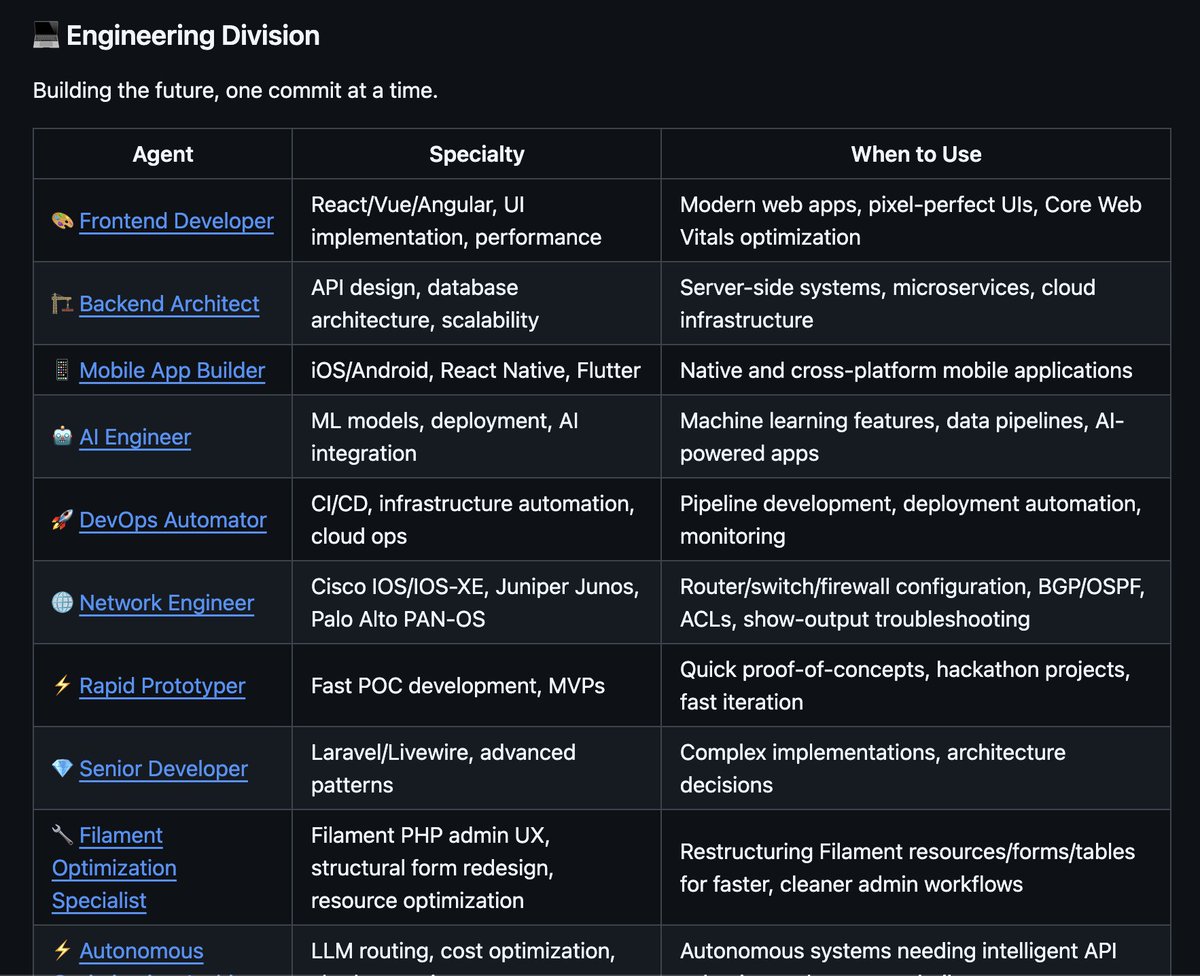1200x976 pixels.
Task: Open the Backend Architect link
Action: click(x=169, y=304)
